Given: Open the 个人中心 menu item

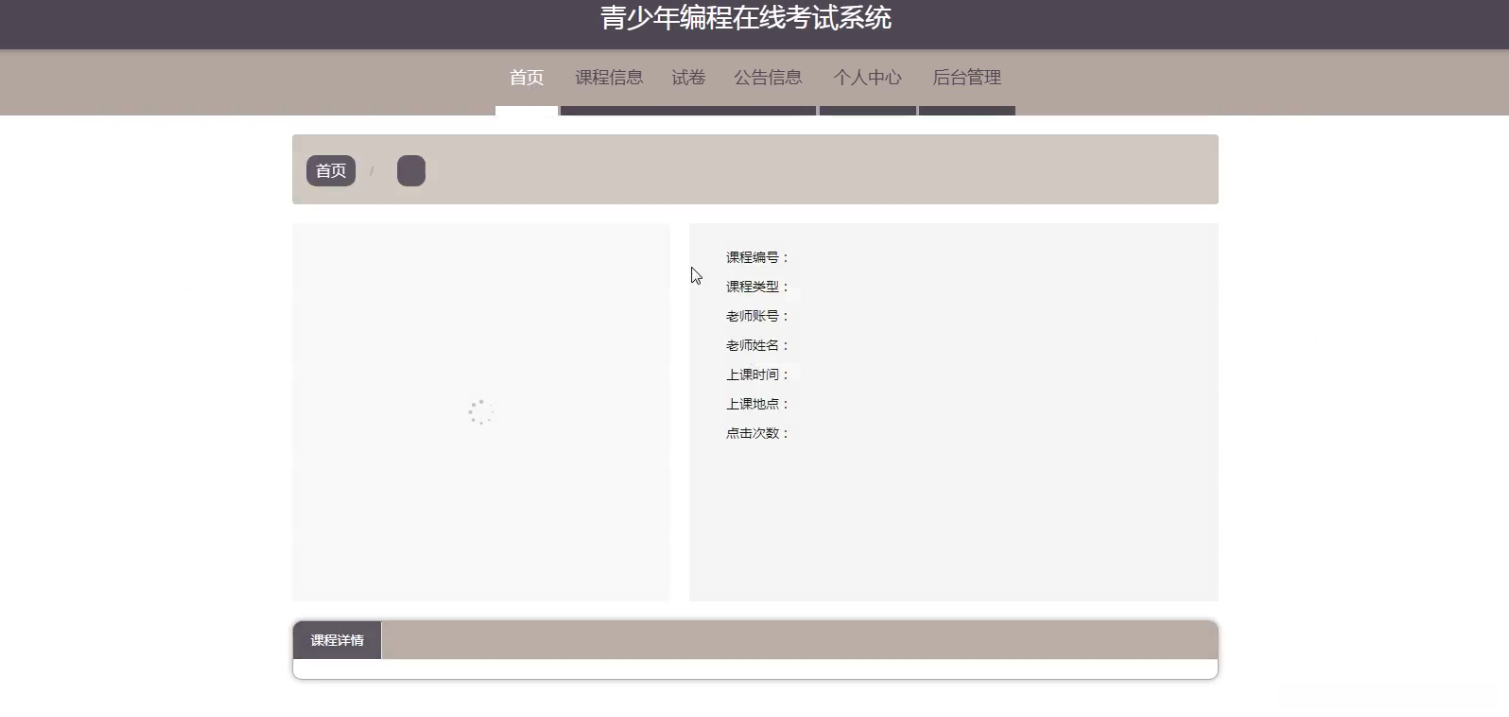Looking at the screenshot, I should tap(868, 78).
